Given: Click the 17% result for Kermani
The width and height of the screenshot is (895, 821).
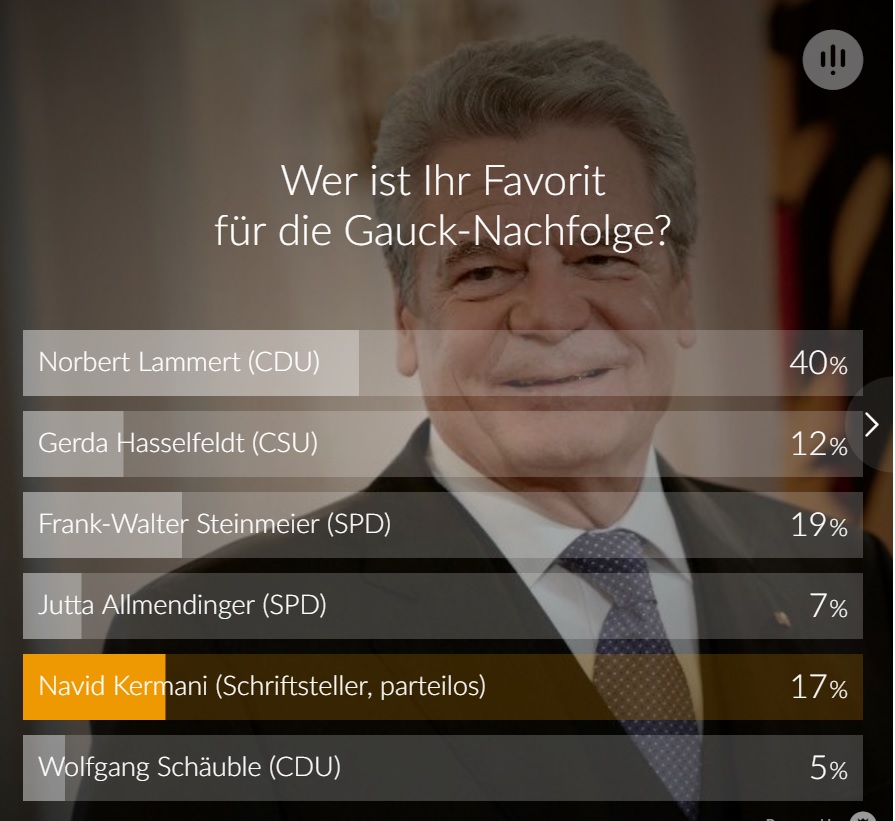Looking at the screenshot, I should pyautogui.click(x=818, y=687).
